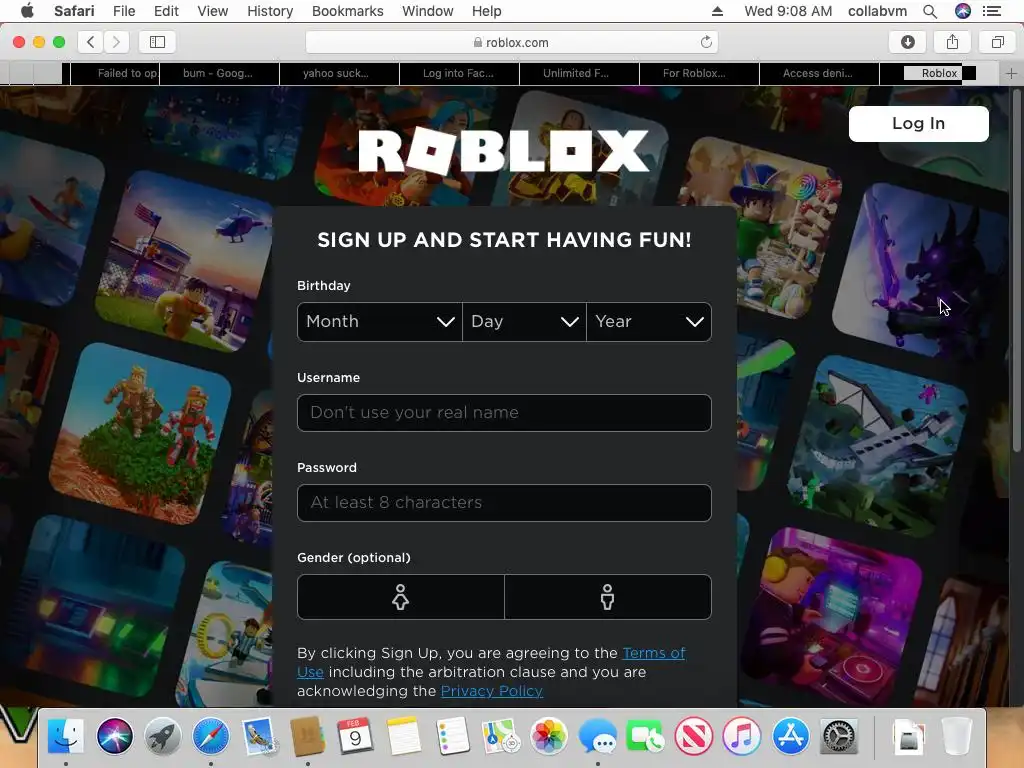Switch to the "bum - Goog..." tab
This screenshot has width=1024, height=768.
coord(219,73)
